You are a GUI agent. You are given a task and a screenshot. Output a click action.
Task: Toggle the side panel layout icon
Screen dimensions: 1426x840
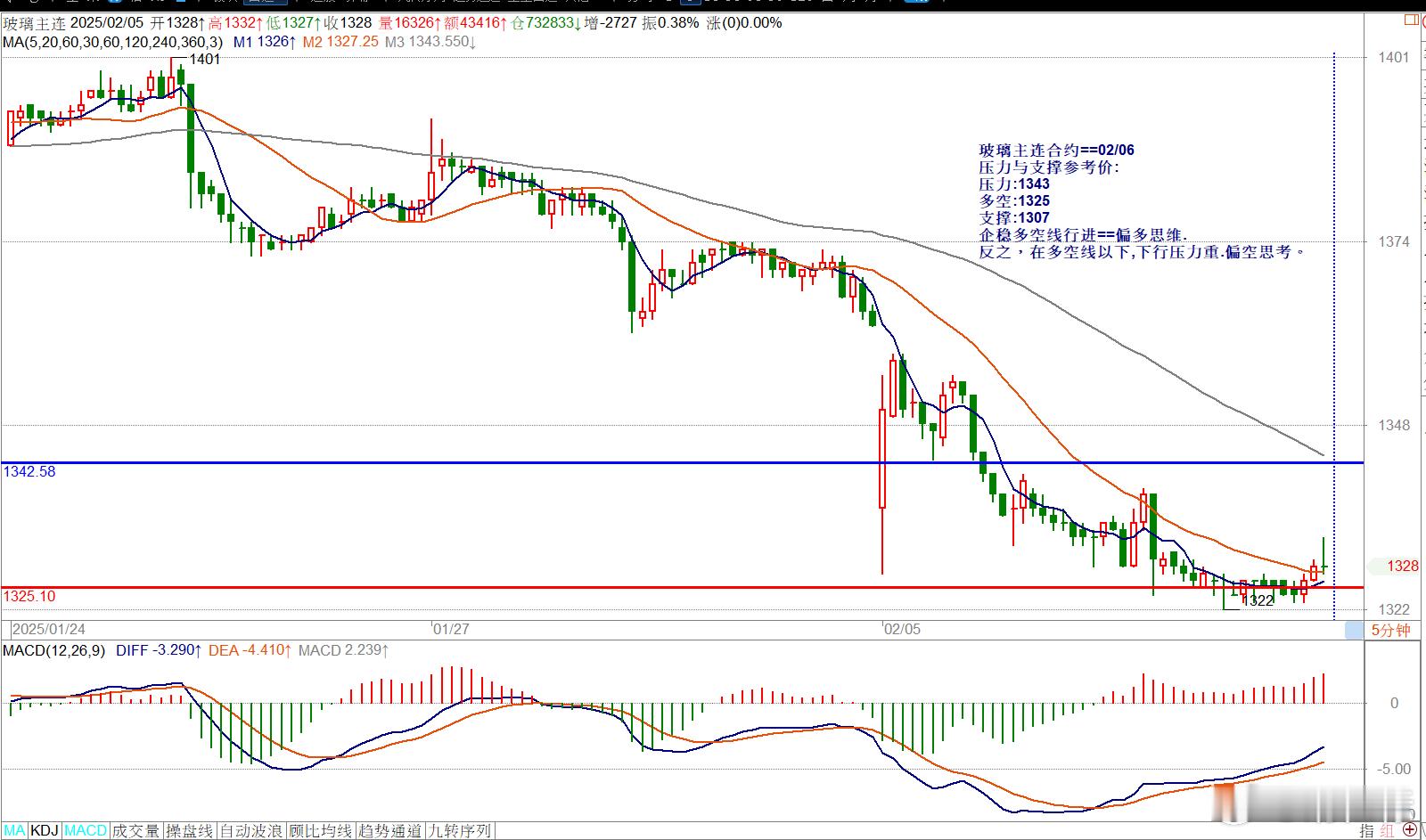coord(1411,20)
